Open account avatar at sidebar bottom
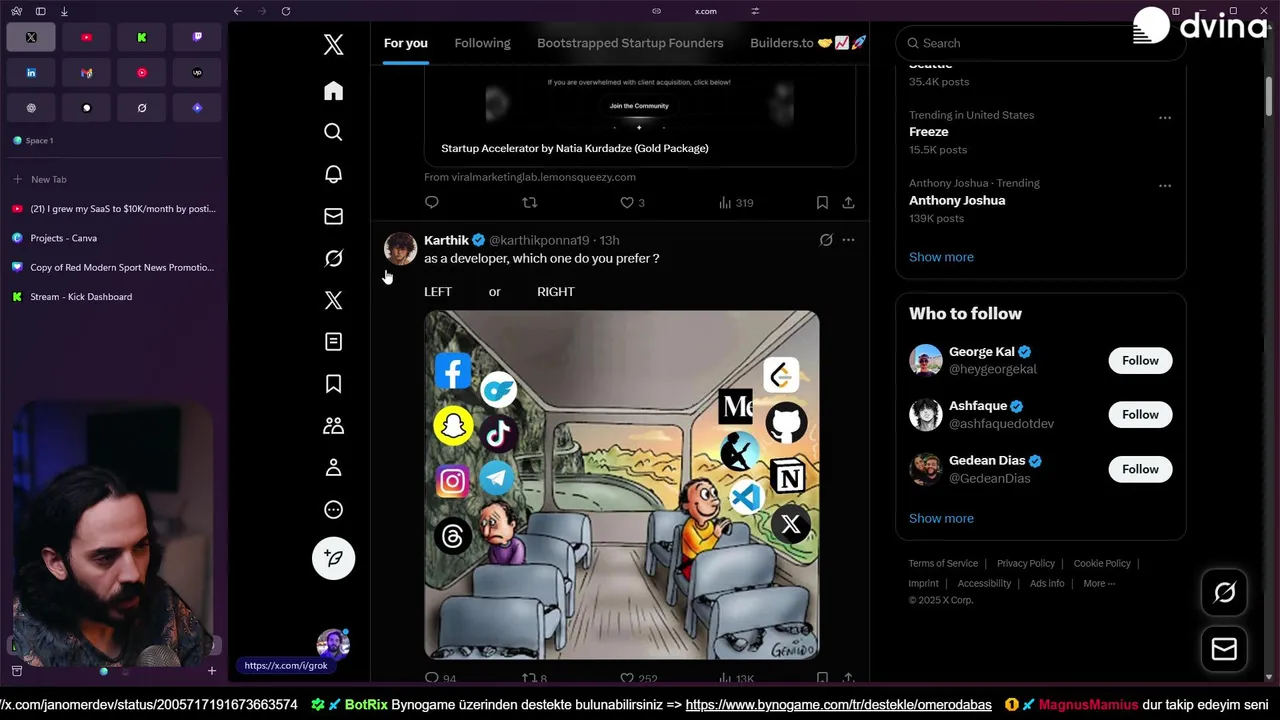1280x720 pixels. (333, 645)
